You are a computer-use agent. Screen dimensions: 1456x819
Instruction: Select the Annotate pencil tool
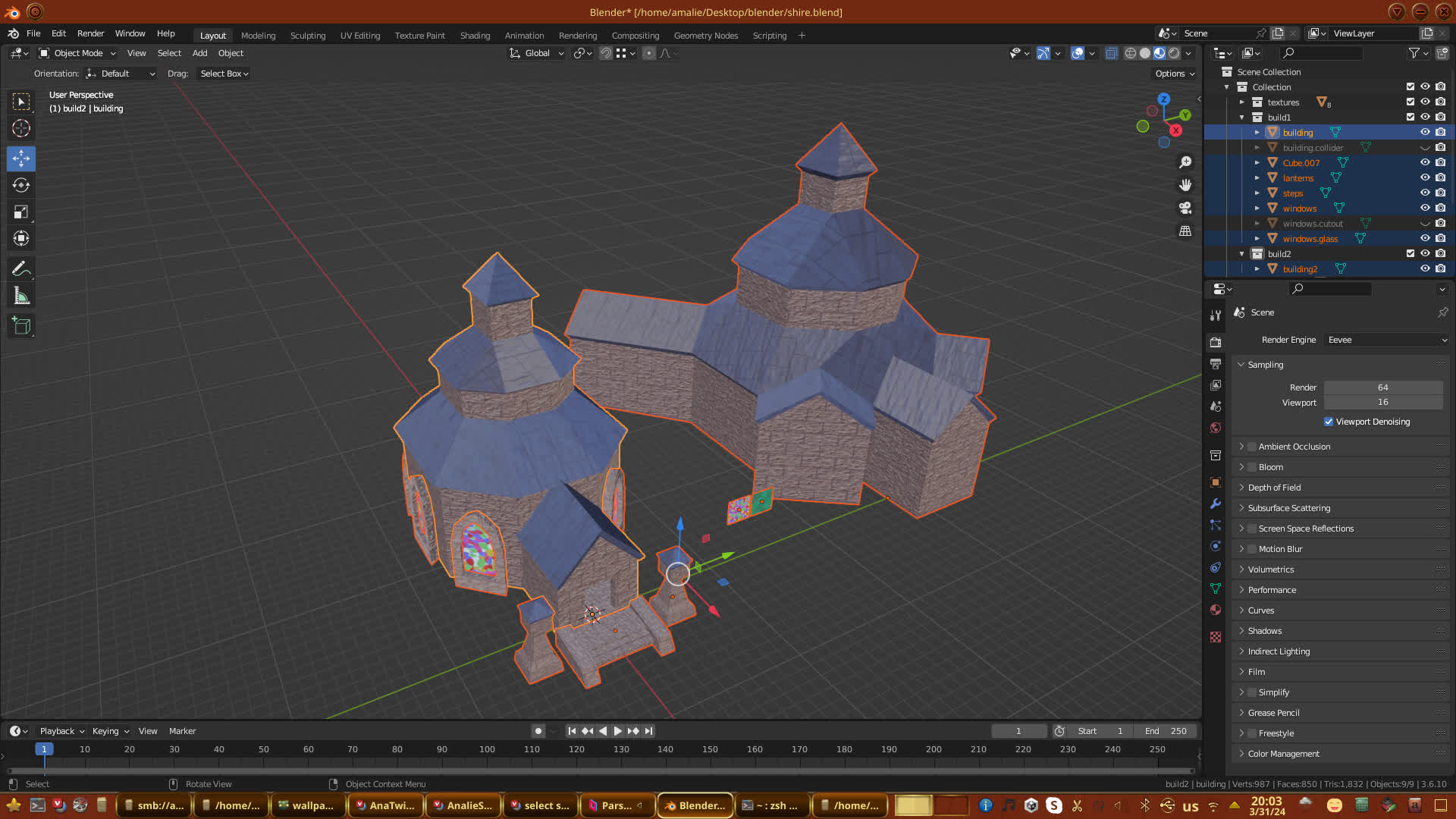coord(21,269)
